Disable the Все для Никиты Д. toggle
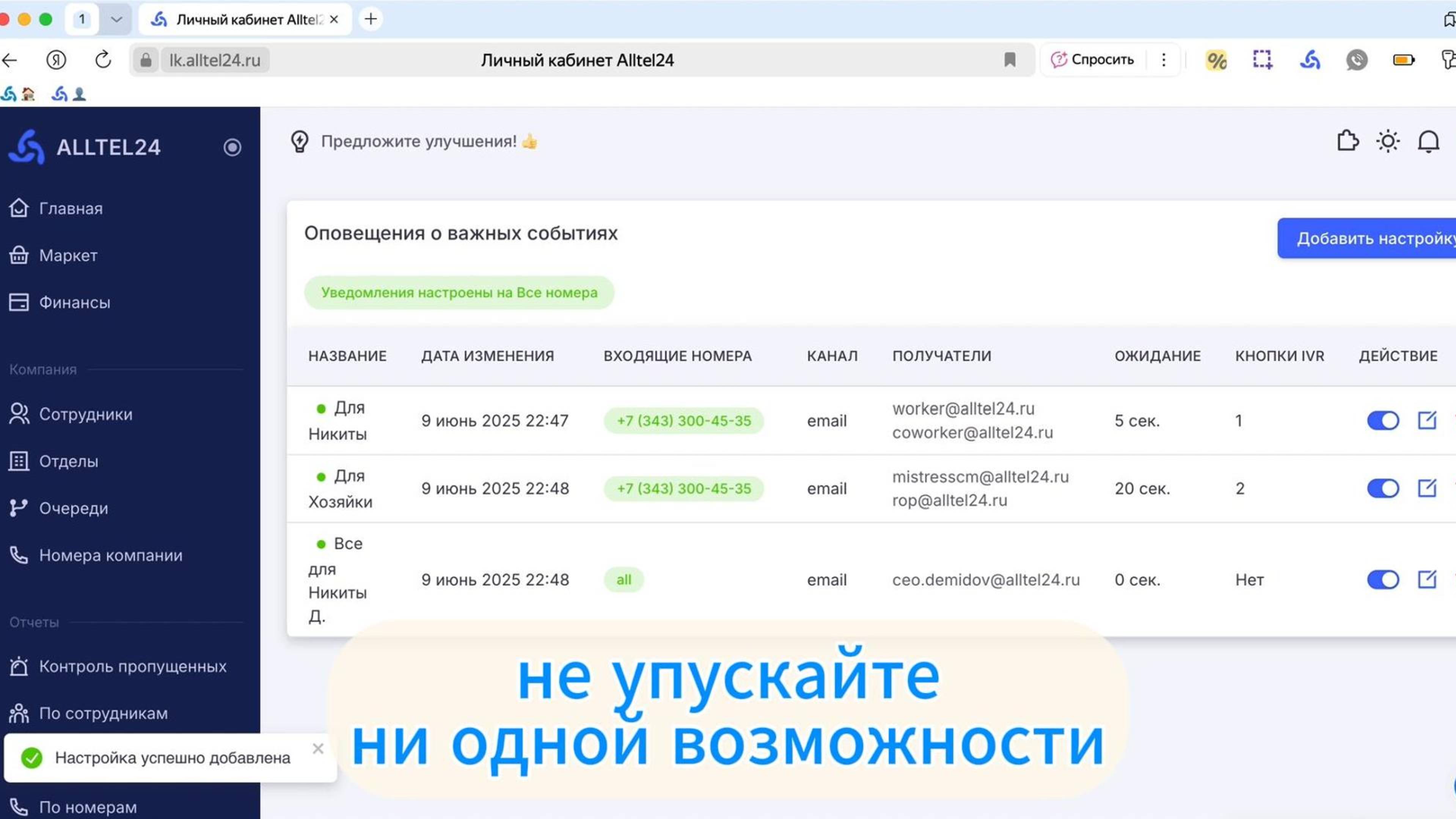The height and width of the screenshot is (819, 1456). point(1382,579)
